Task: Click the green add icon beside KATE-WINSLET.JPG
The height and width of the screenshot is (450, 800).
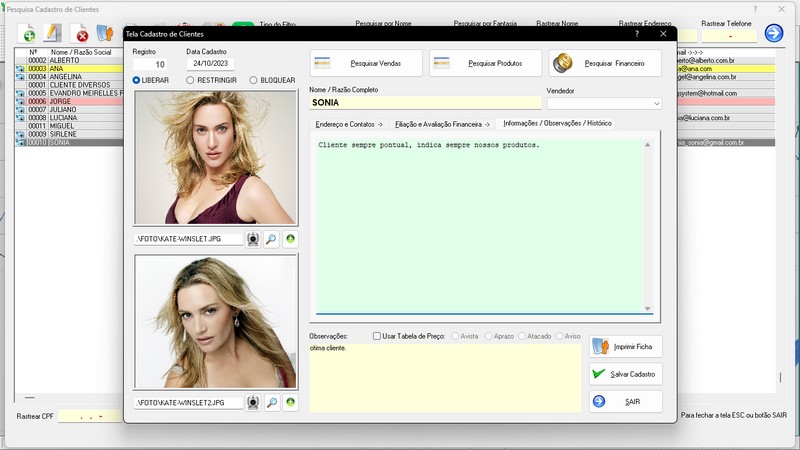Action: pos(290,239)
